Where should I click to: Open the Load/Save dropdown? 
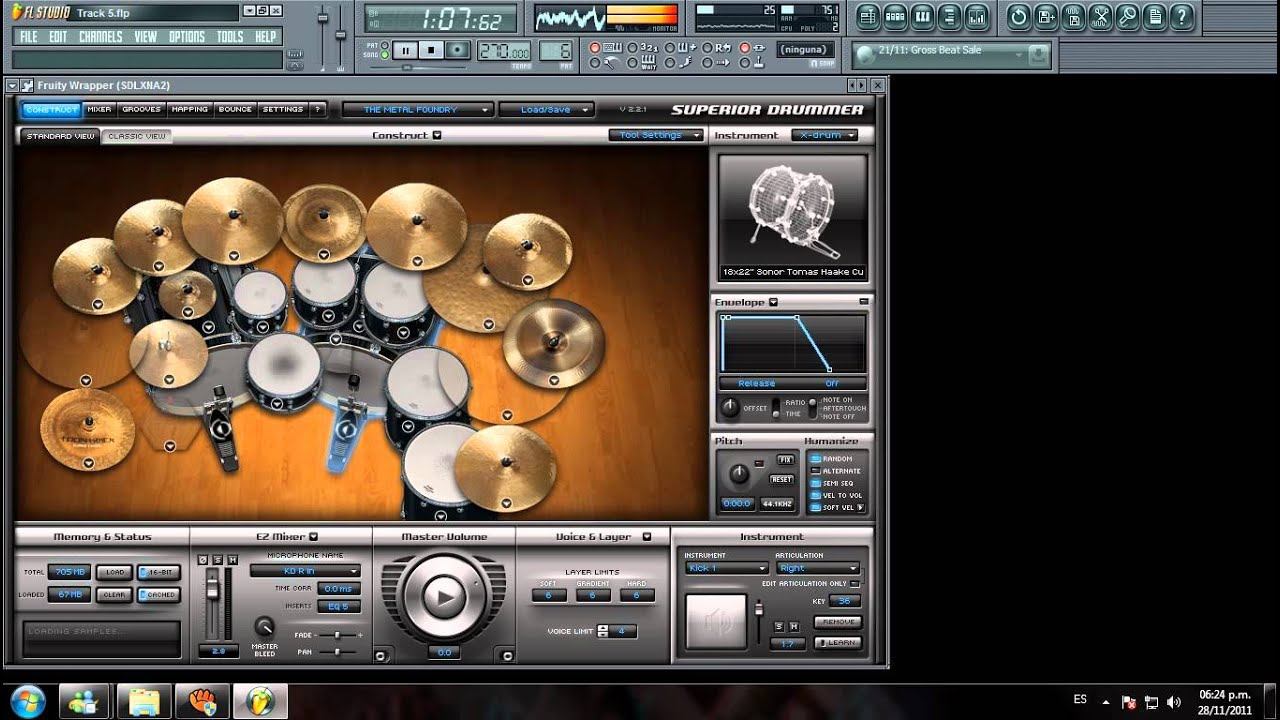(547, 109)
